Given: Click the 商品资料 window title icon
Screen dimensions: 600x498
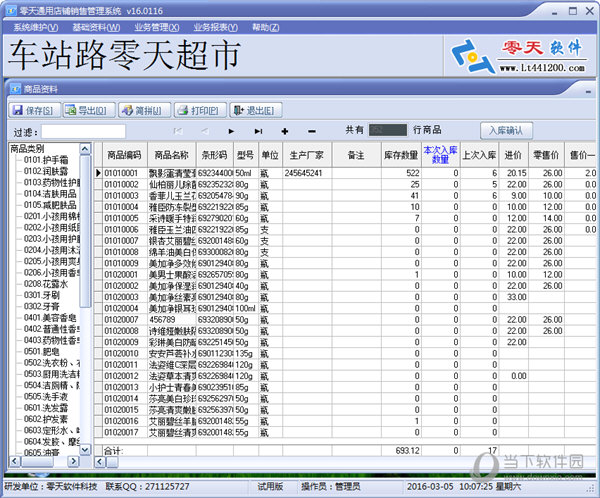Looking at the screenshot, I should 15,89.
